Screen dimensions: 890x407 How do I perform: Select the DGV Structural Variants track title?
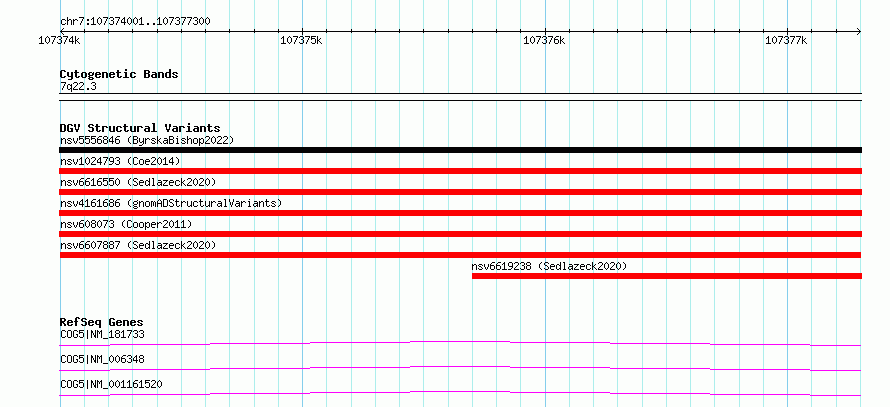140,128
